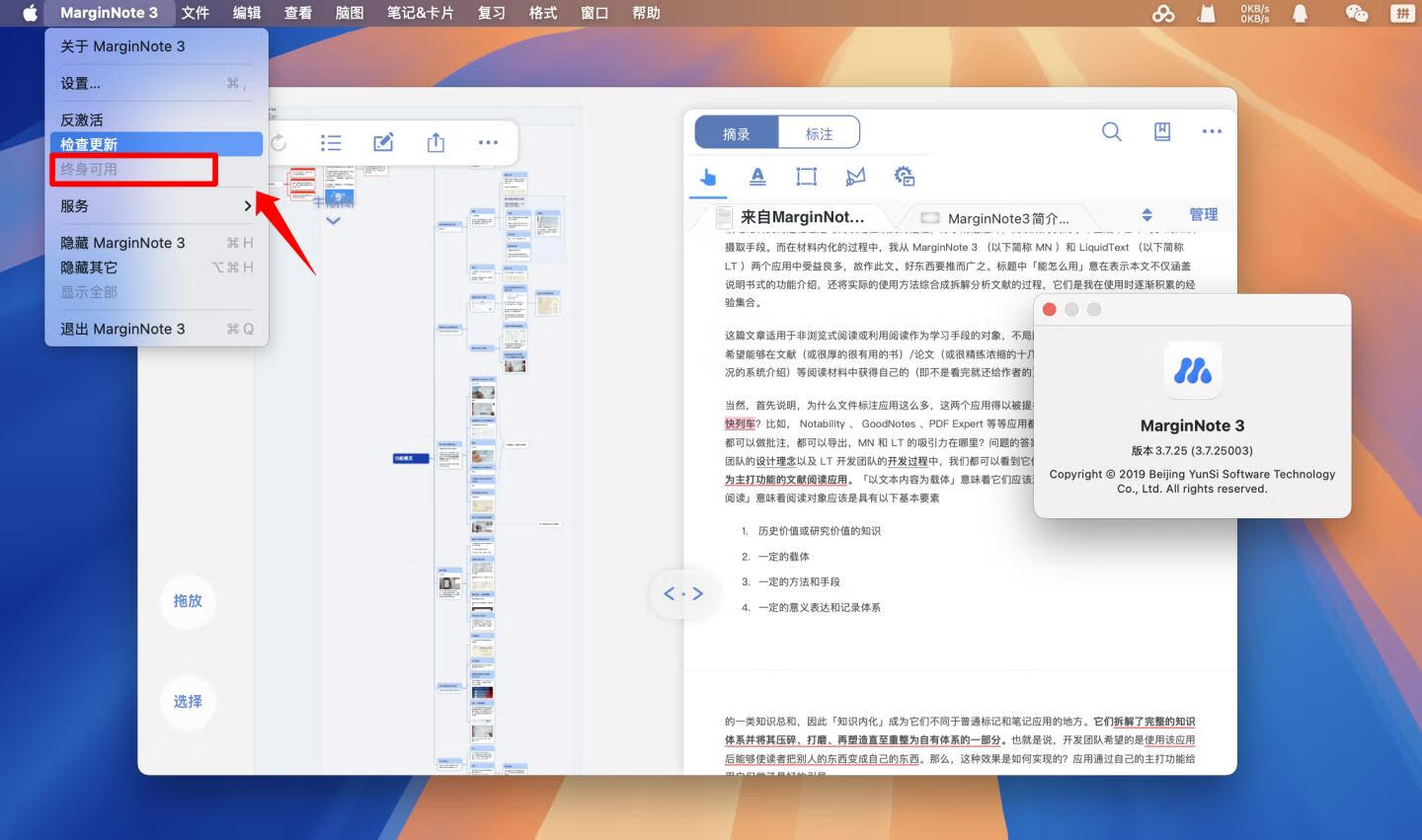The image size is (1422, 840).
Task: Click the panel split arrows handle
Action: pos(683,594)
